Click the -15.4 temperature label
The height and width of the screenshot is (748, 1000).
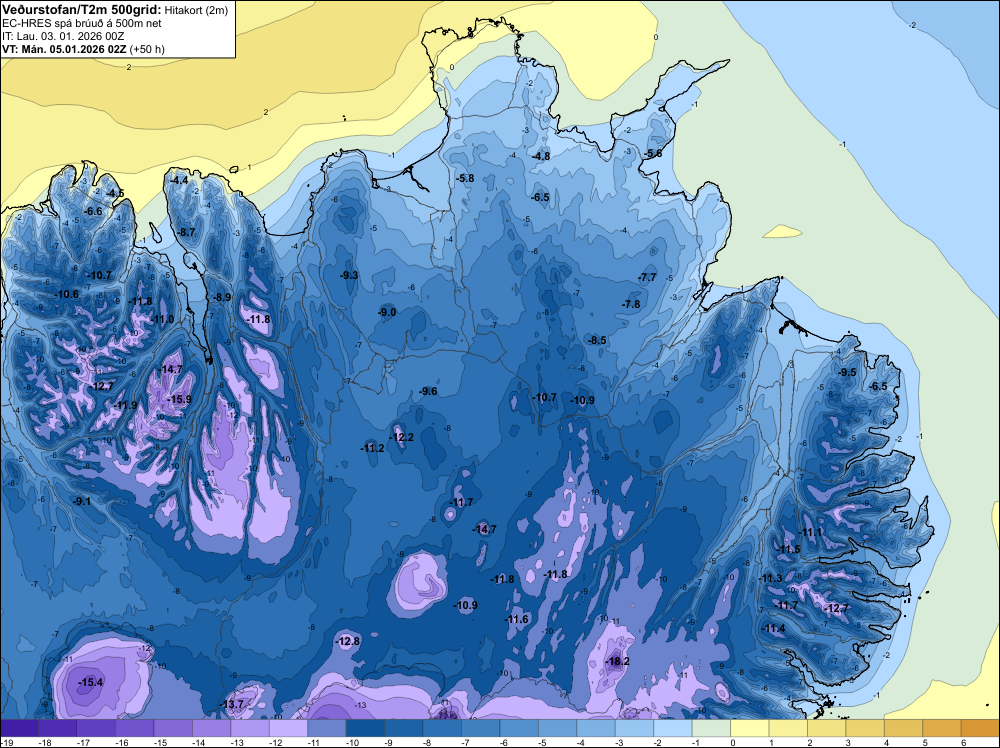(91, 682)
